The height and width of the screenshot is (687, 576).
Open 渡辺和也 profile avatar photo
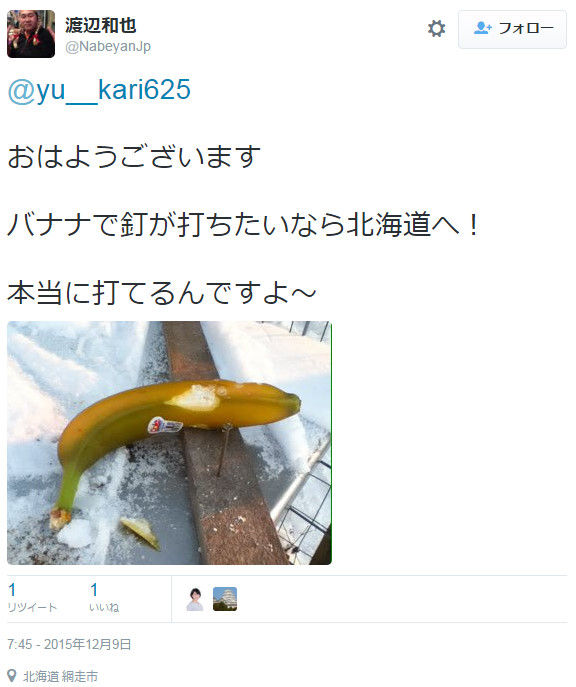(x=31, y=34)
